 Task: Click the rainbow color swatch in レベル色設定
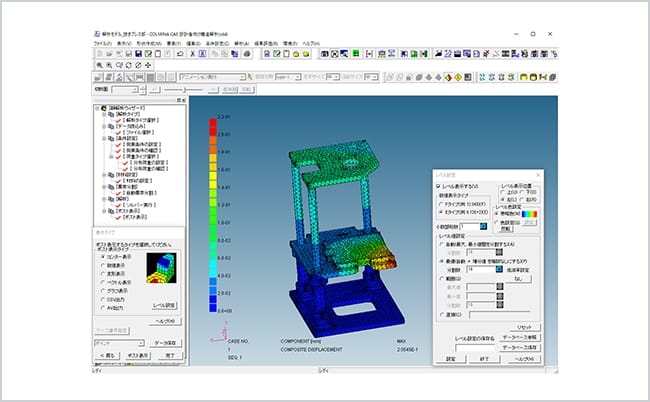[529, 214]
